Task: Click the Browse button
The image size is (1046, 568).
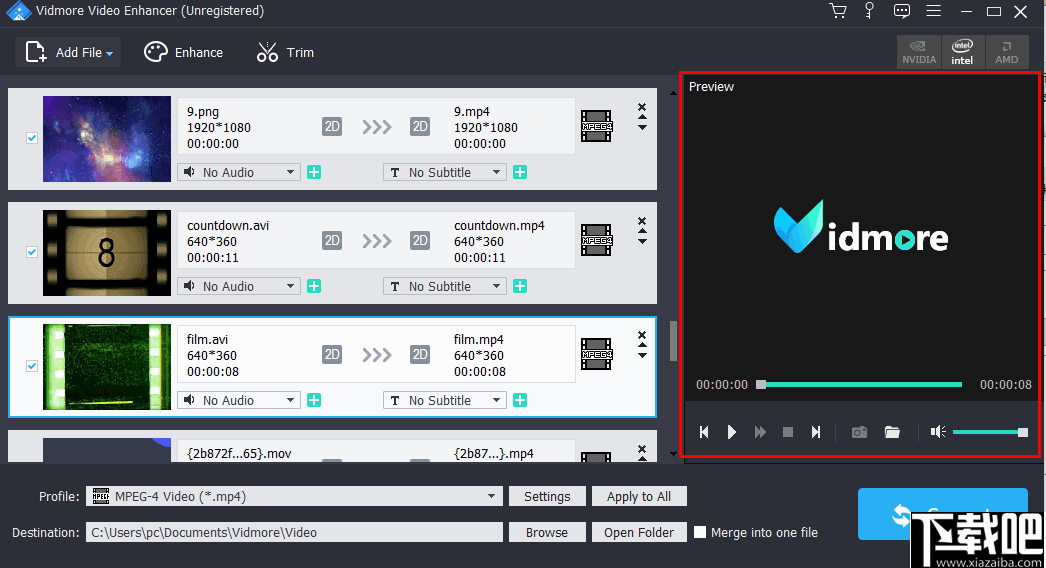Action: [547, 533]
